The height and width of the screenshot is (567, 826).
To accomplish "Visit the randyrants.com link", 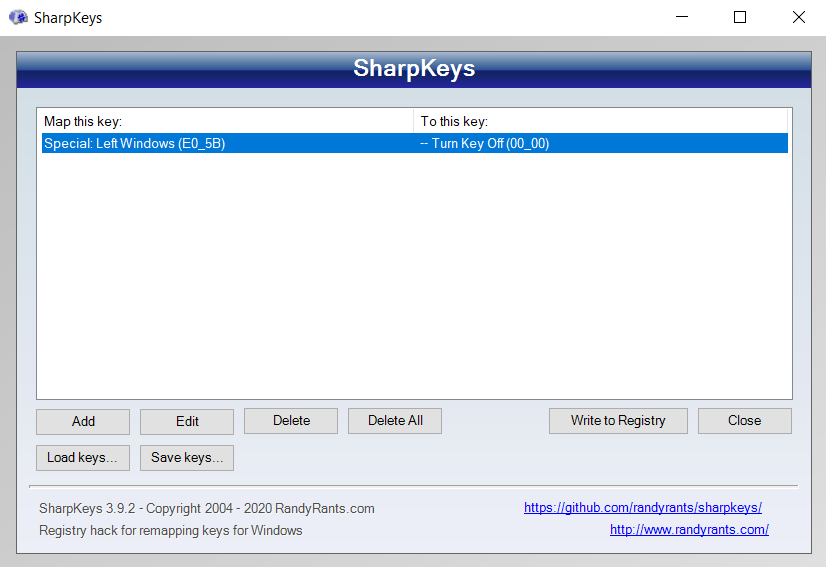I will 689,530.
